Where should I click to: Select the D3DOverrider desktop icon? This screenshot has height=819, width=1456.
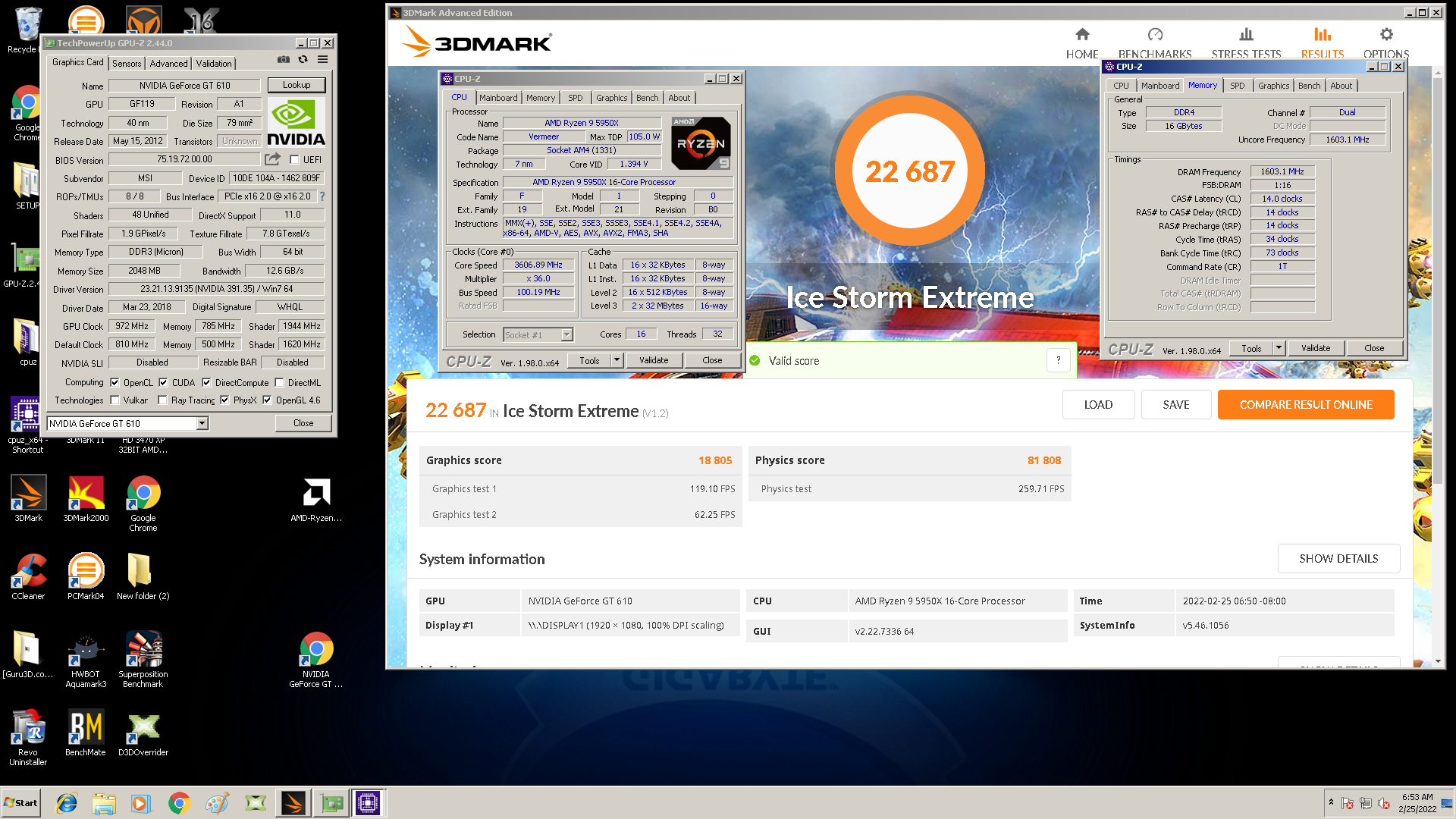(x=143, y=733)
